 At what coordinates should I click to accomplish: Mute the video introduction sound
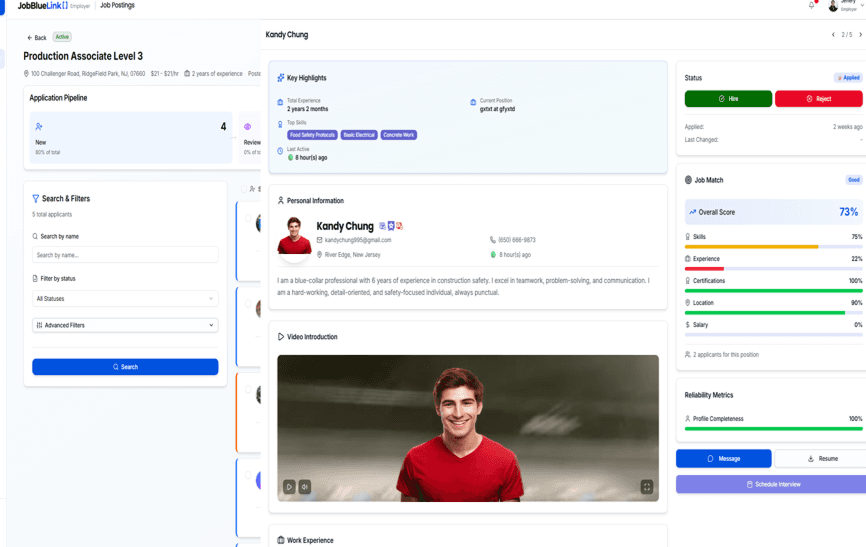[x=305, y=487]
